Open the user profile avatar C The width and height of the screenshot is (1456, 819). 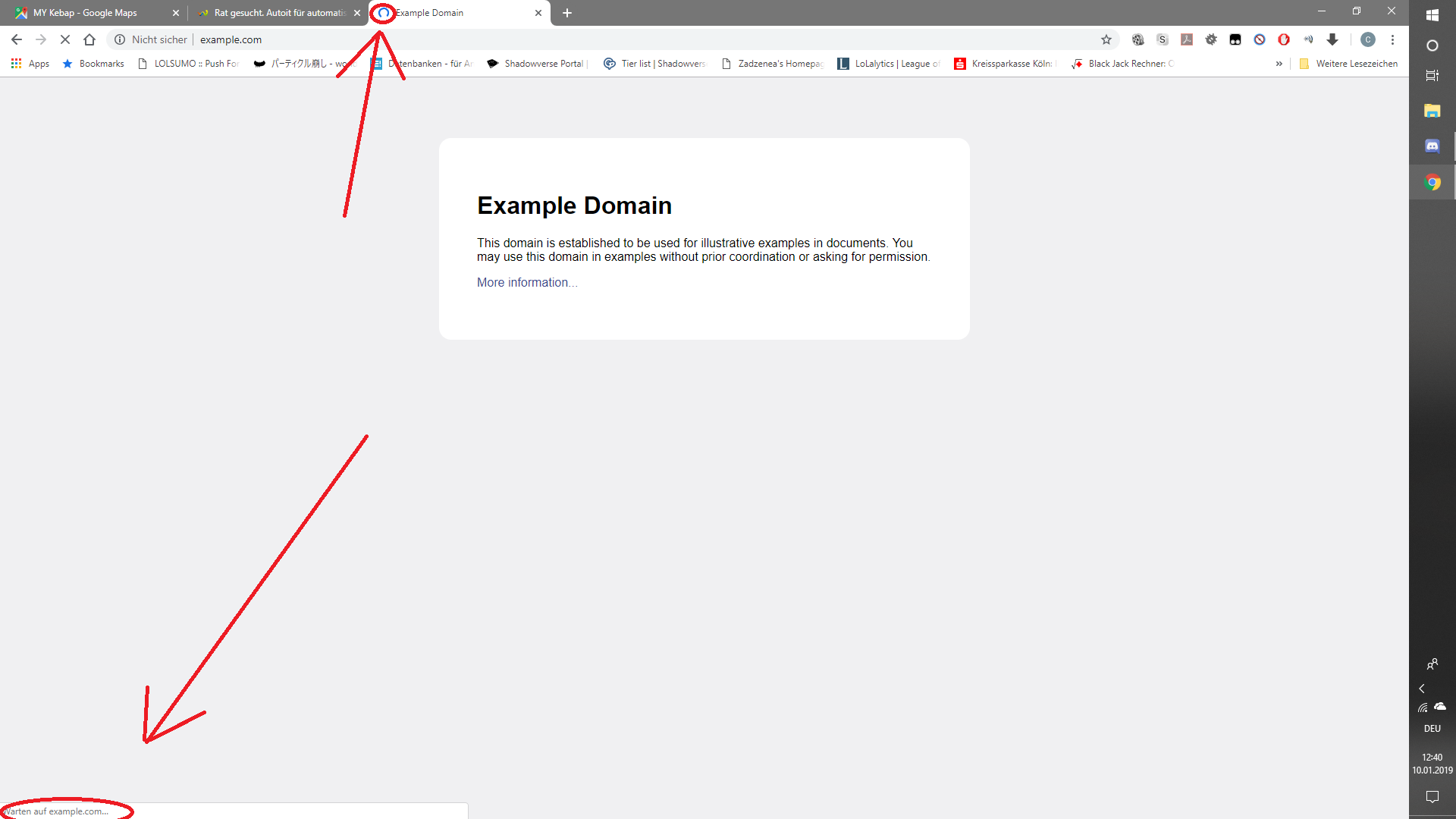[1368, 39]
